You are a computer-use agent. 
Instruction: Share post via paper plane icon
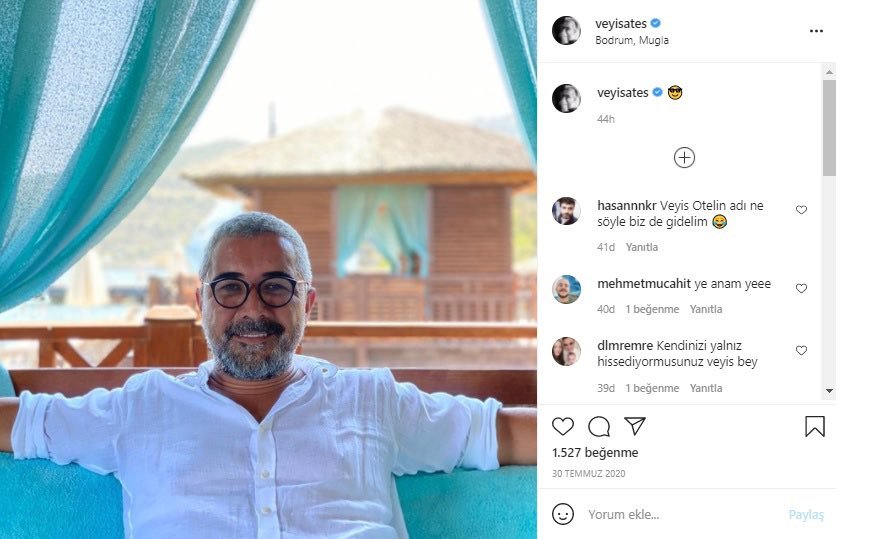(x=635, y=426)
